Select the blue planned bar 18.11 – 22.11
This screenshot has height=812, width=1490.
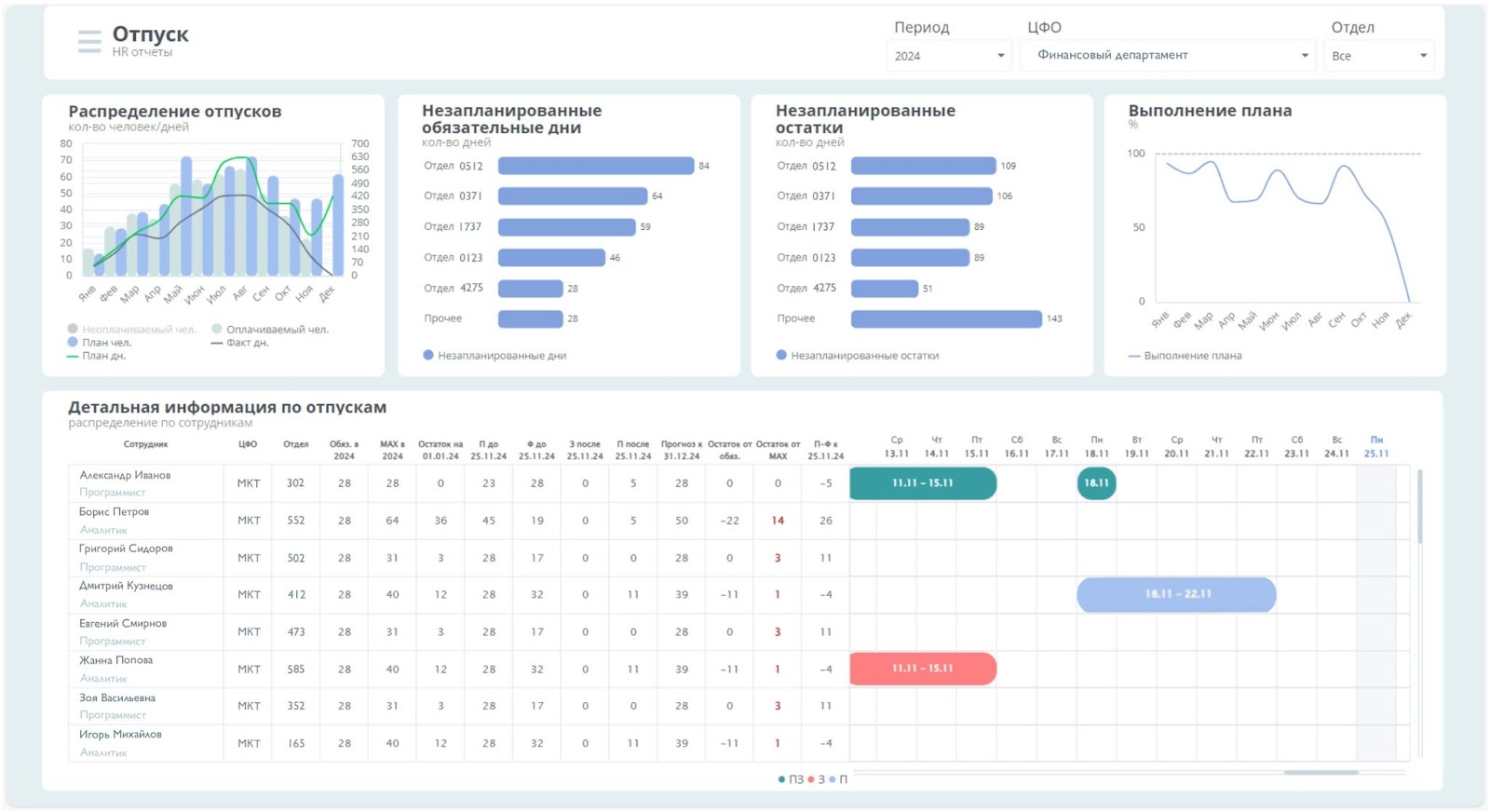(x=1176, y=594)
